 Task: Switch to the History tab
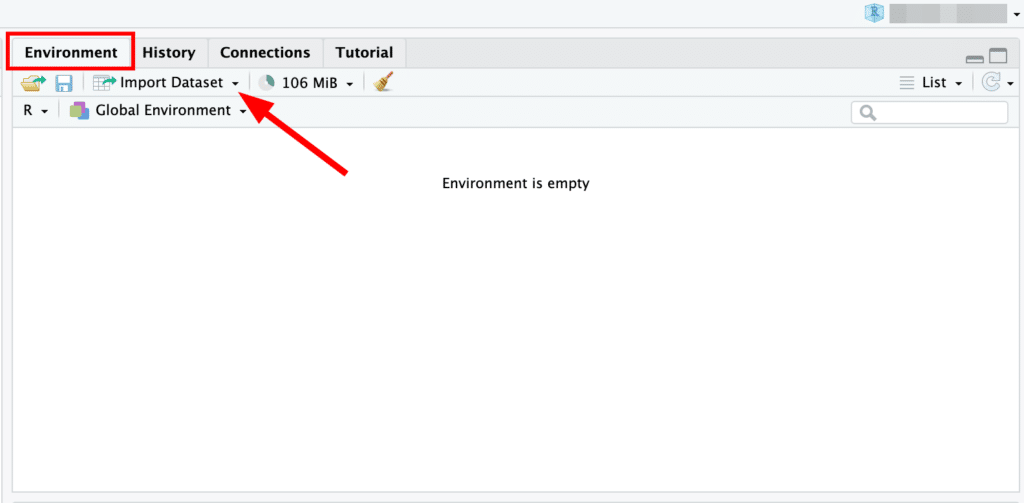(x=168, y=52)
